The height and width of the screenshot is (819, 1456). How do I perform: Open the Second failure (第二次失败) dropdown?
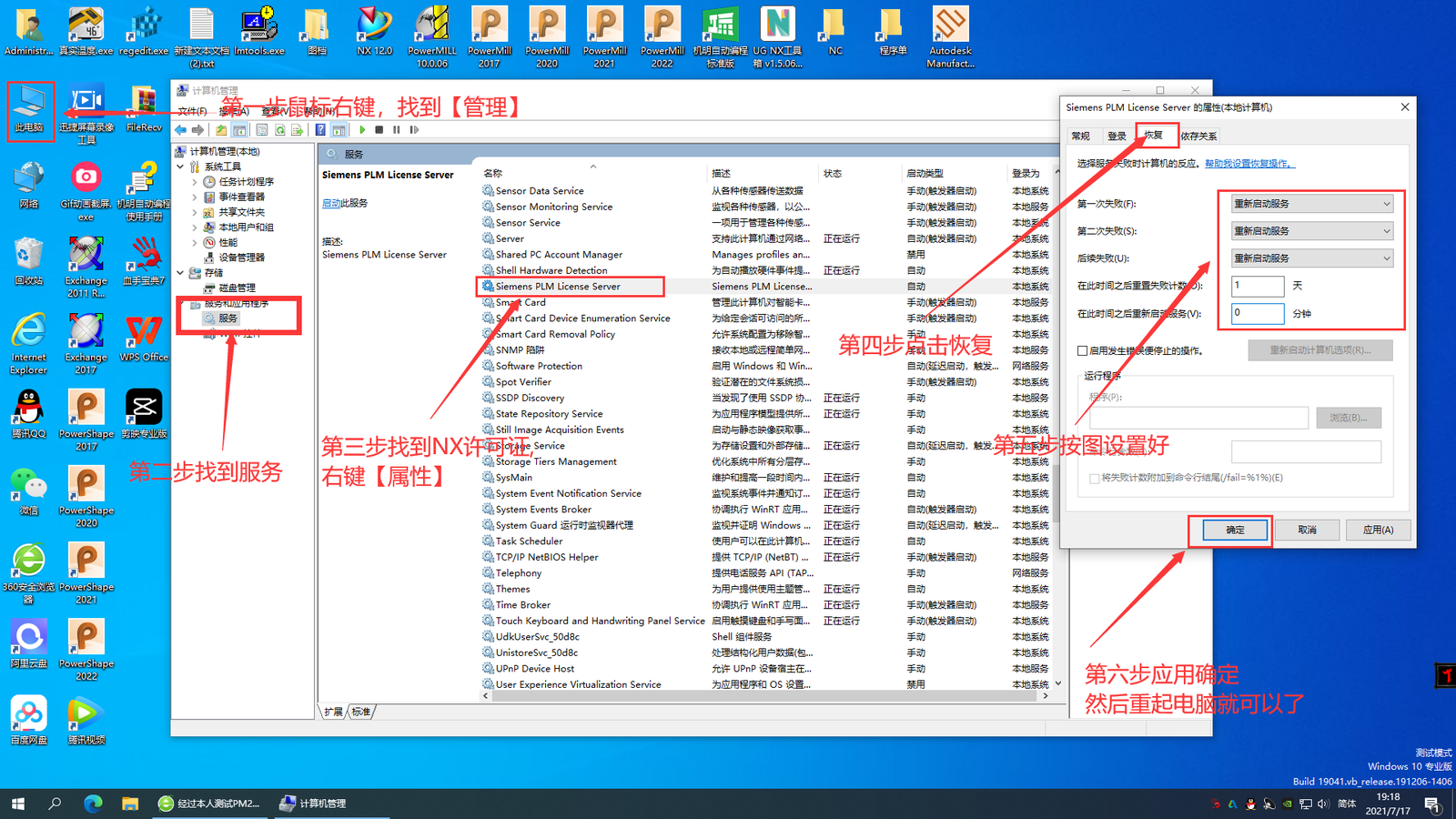1312,231
